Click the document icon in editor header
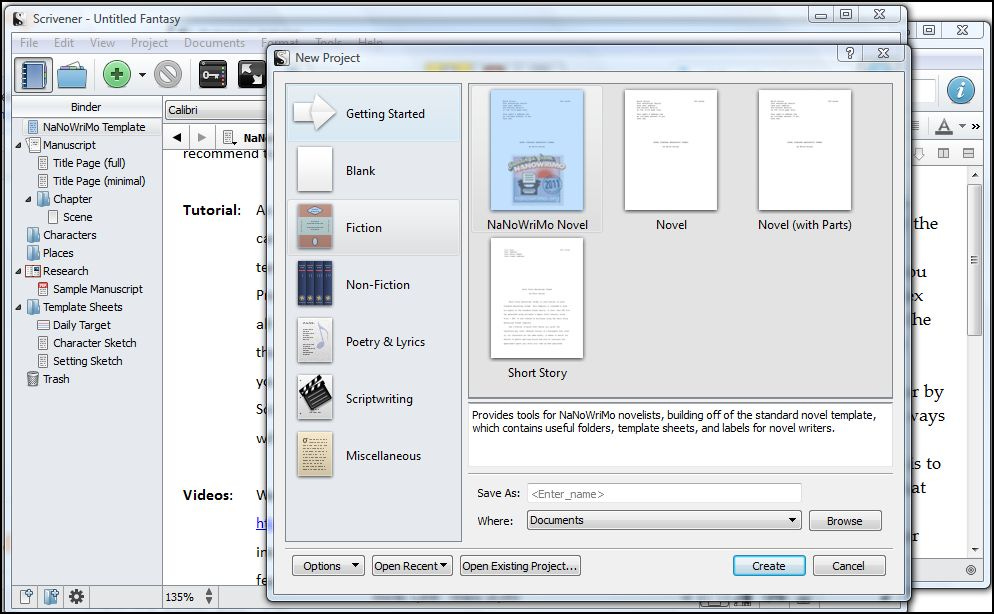Image resolution: width=994 pixels, height=614 pixels. 229,137
